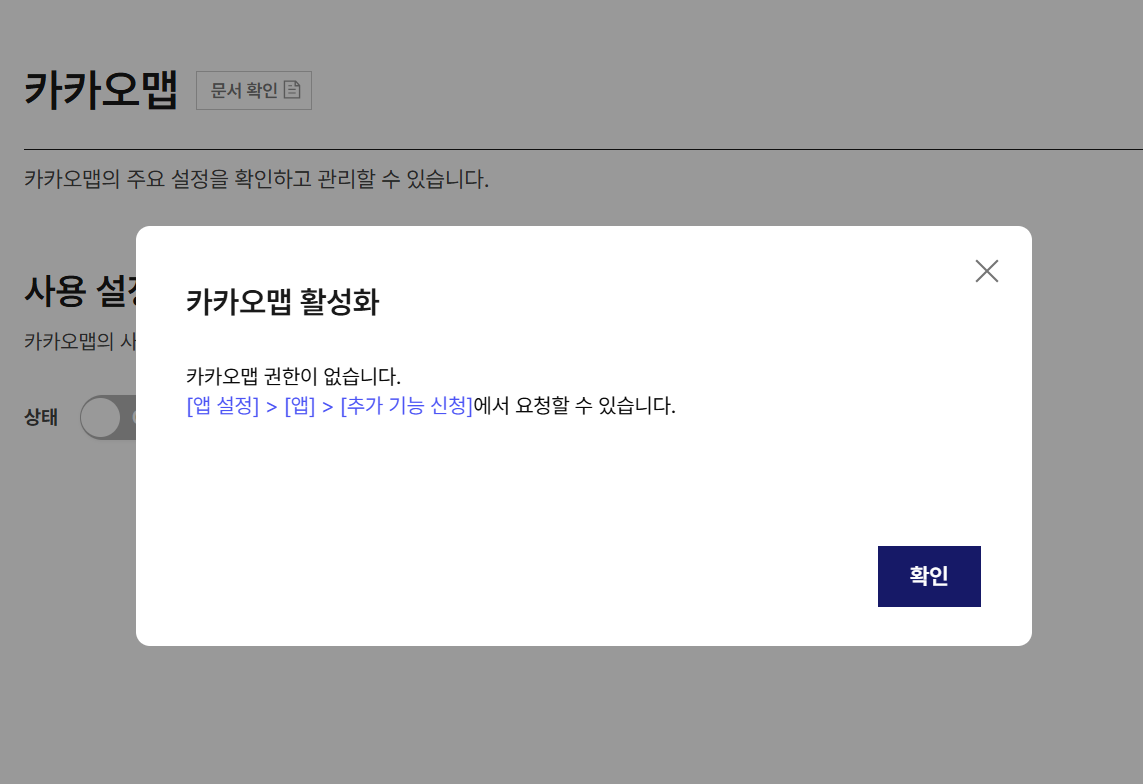This screenshot has width=1143, height=784.
Task: Click the 카카오맵의 주요 설정을 확인하고 관리할 수 있습니다. description
Action: (x=257, y=179)
